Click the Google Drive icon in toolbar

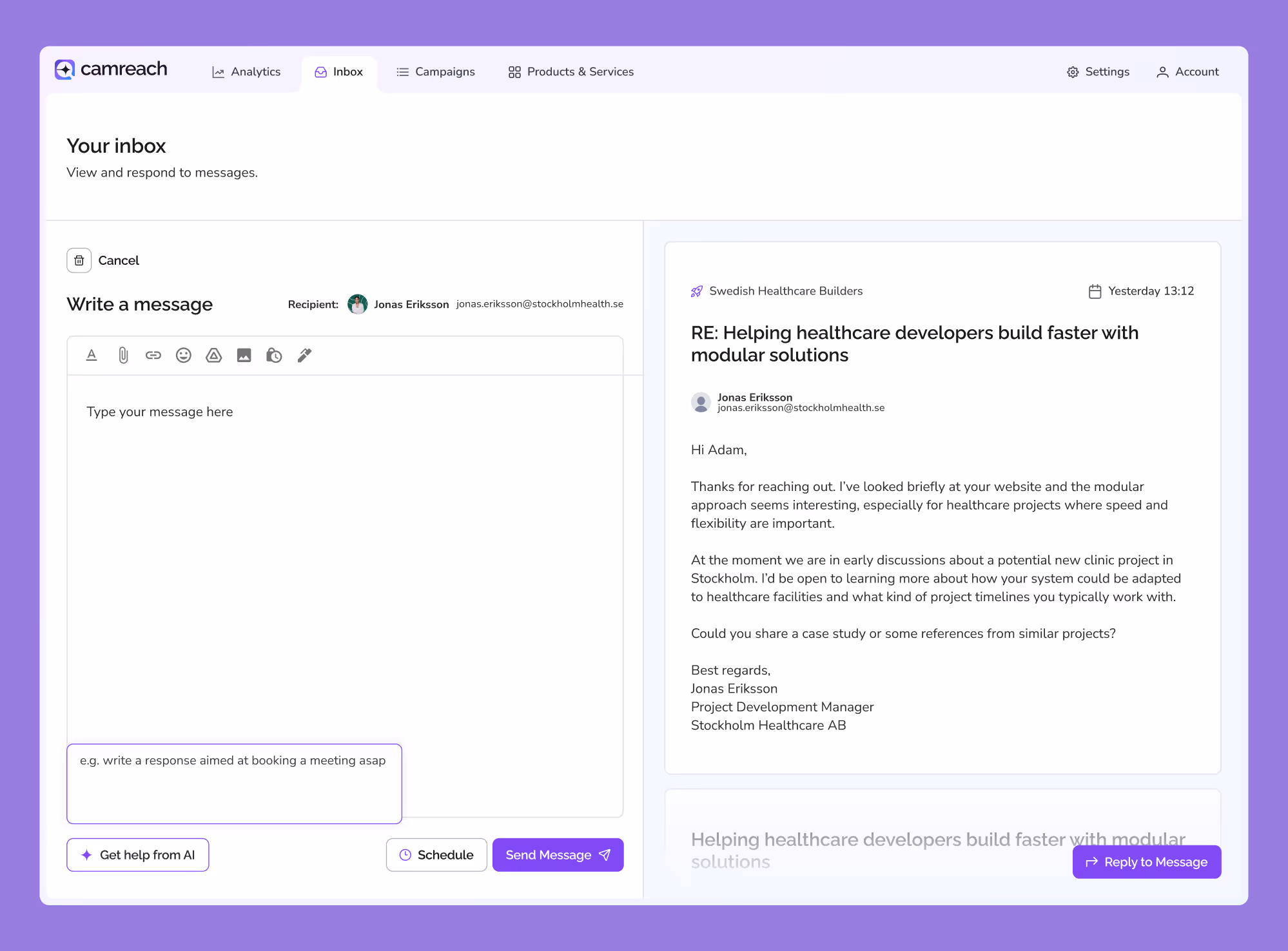click(x=214, y=355)
